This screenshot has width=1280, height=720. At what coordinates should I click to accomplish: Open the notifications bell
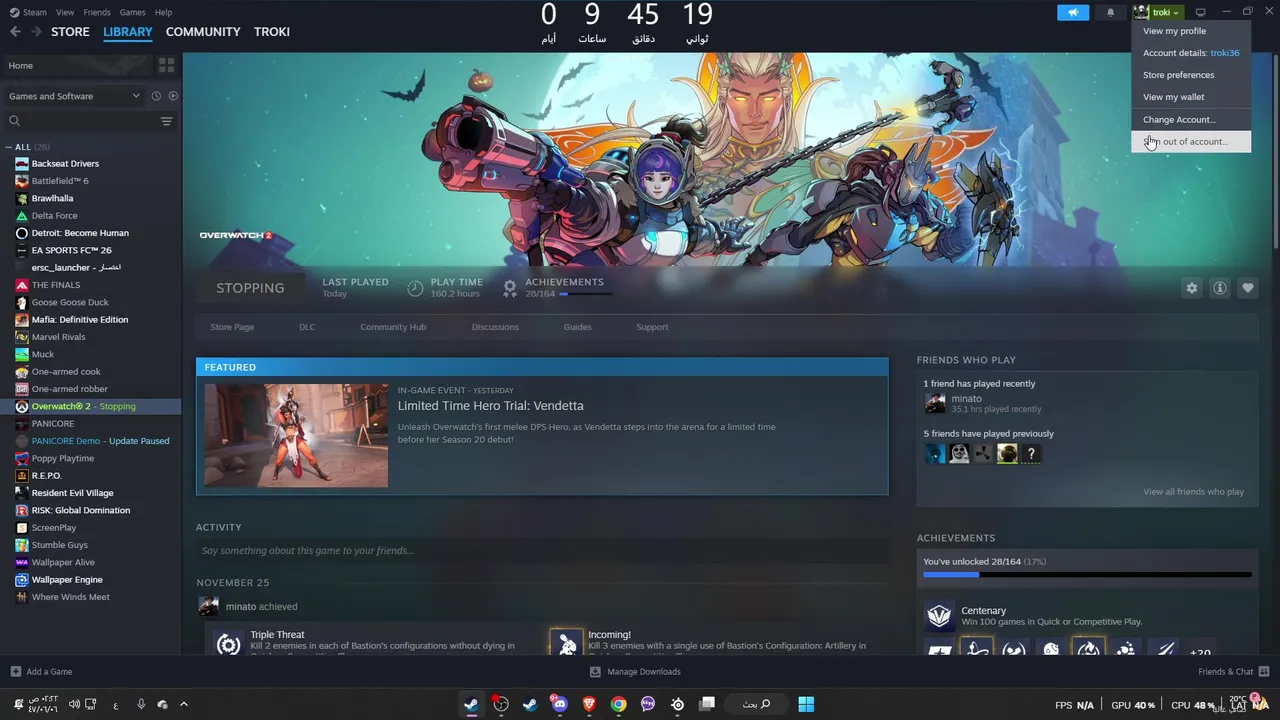tap(1110, 12)
